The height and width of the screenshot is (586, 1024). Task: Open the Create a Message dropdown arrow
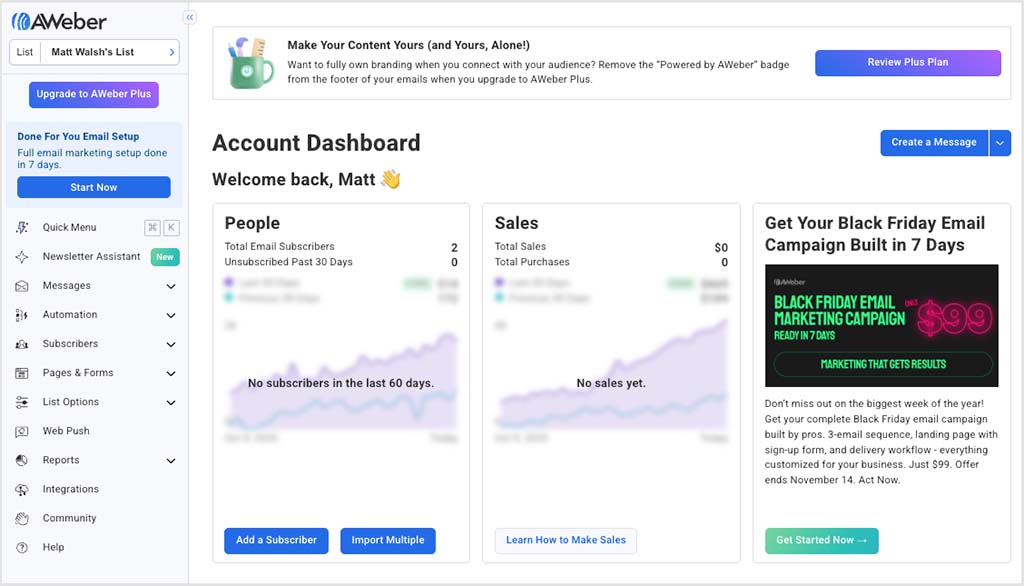pos(1000,143)
